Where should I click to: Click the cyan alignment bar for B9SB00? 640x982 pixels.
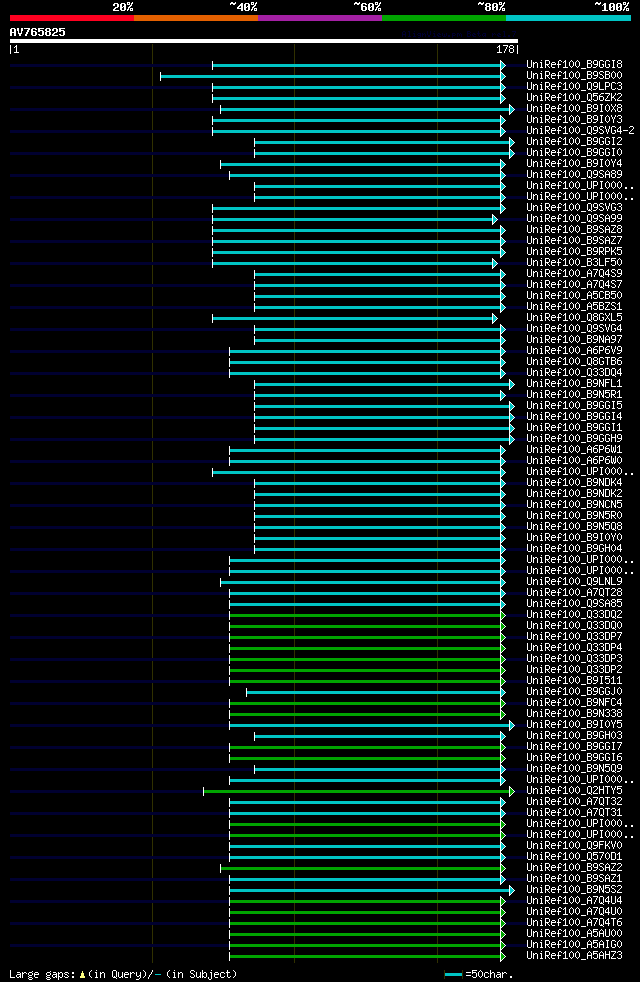click(333, 76)
